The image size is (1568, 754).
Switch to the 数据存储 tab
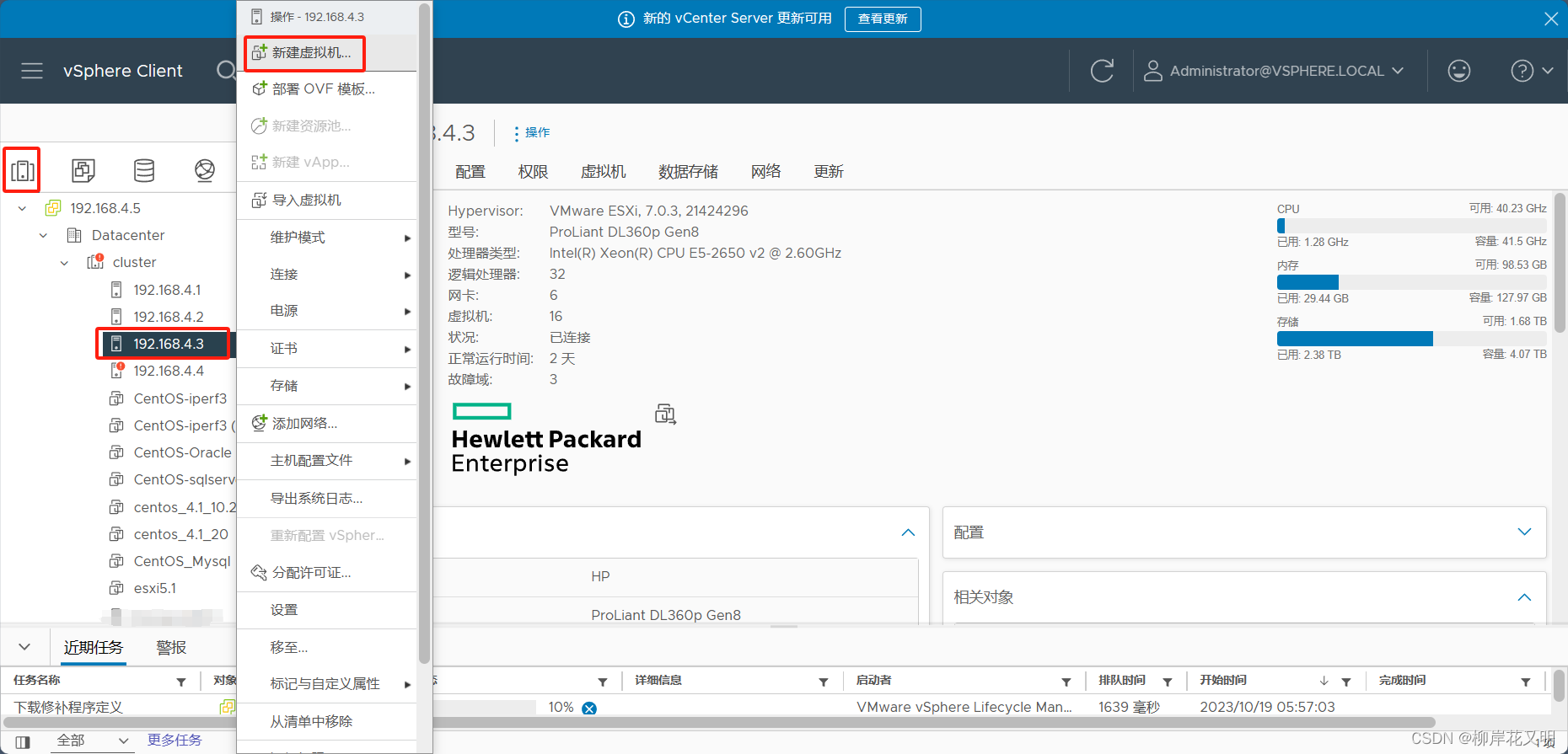point(688,172)
